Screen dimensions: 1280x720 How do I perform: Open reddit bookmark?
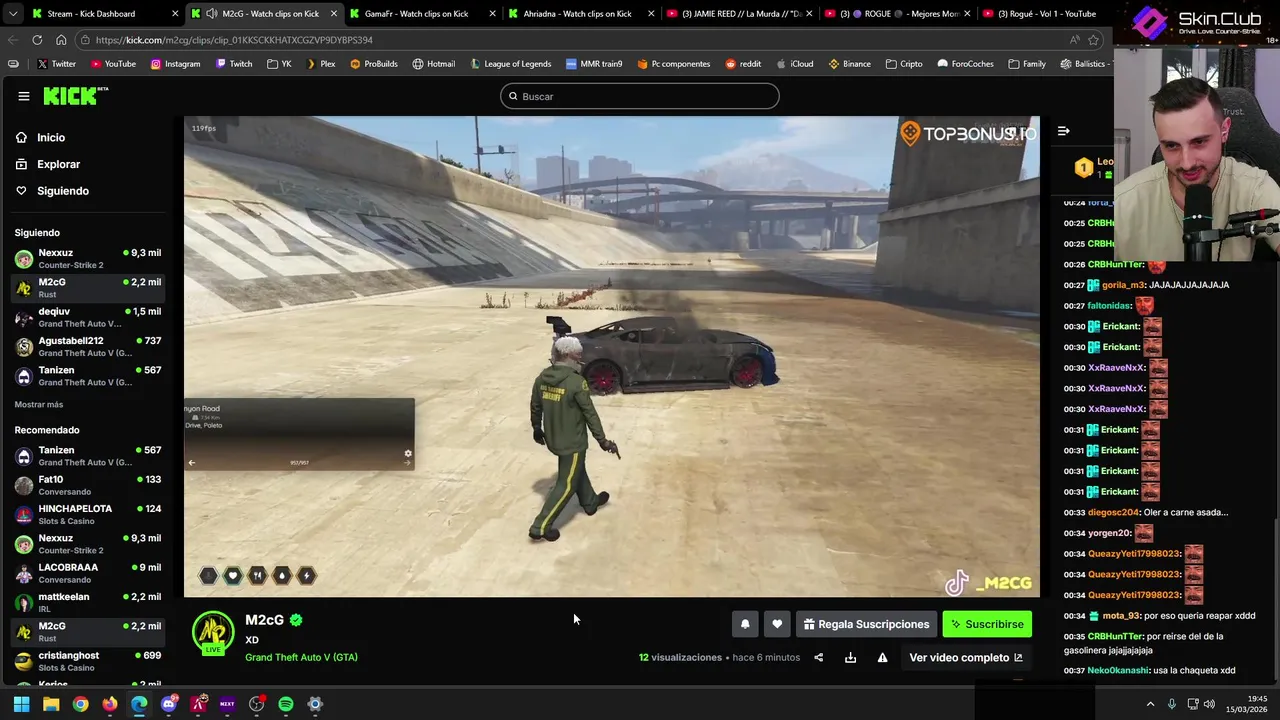[743, 64]
